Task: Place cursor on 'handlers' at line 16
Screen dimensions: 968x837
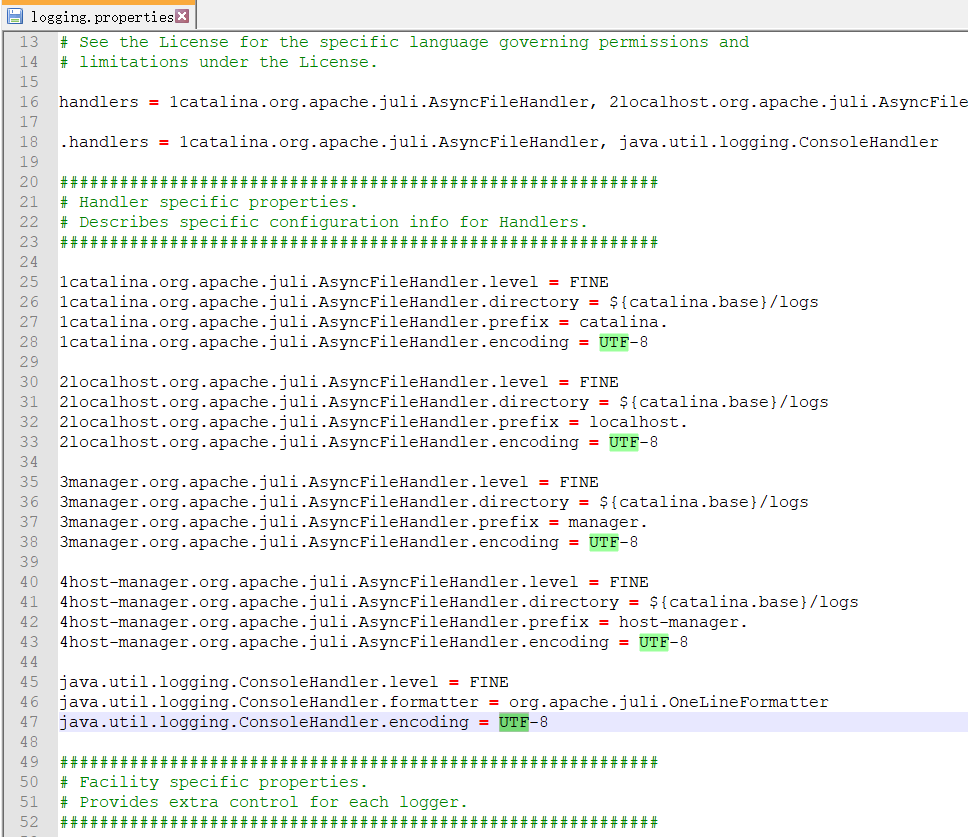Action: pos(99,102)
